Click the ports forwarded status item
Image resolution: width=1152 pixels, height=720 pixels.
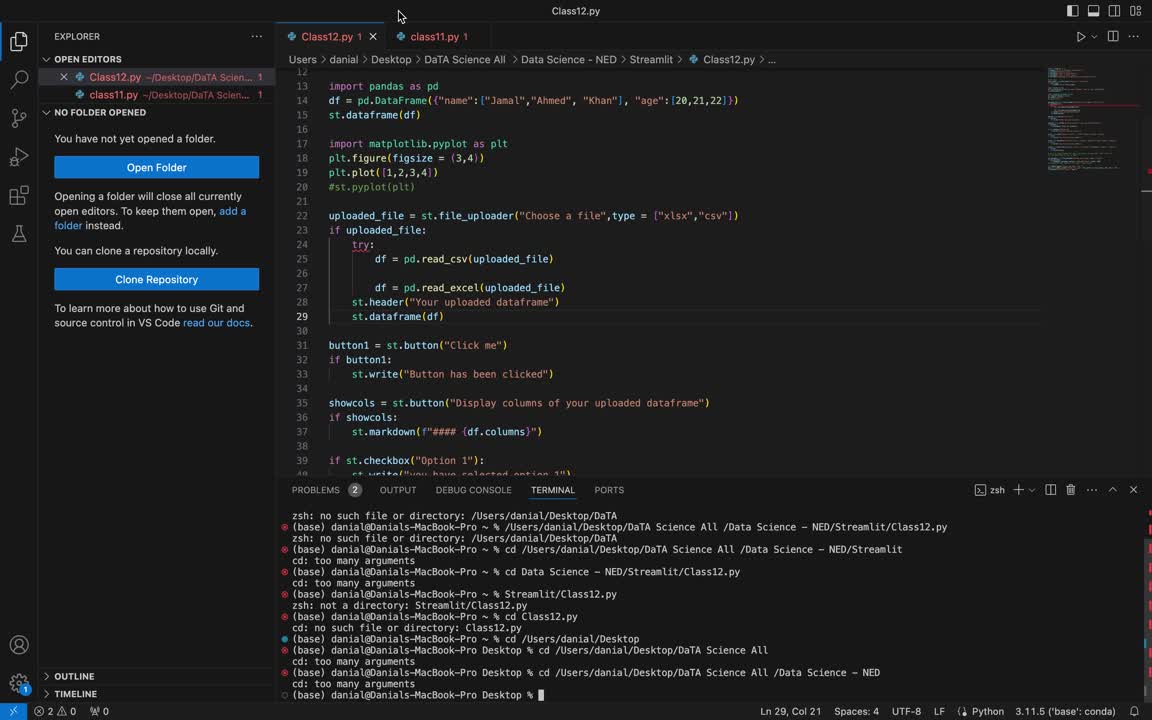tap(99, 711)
